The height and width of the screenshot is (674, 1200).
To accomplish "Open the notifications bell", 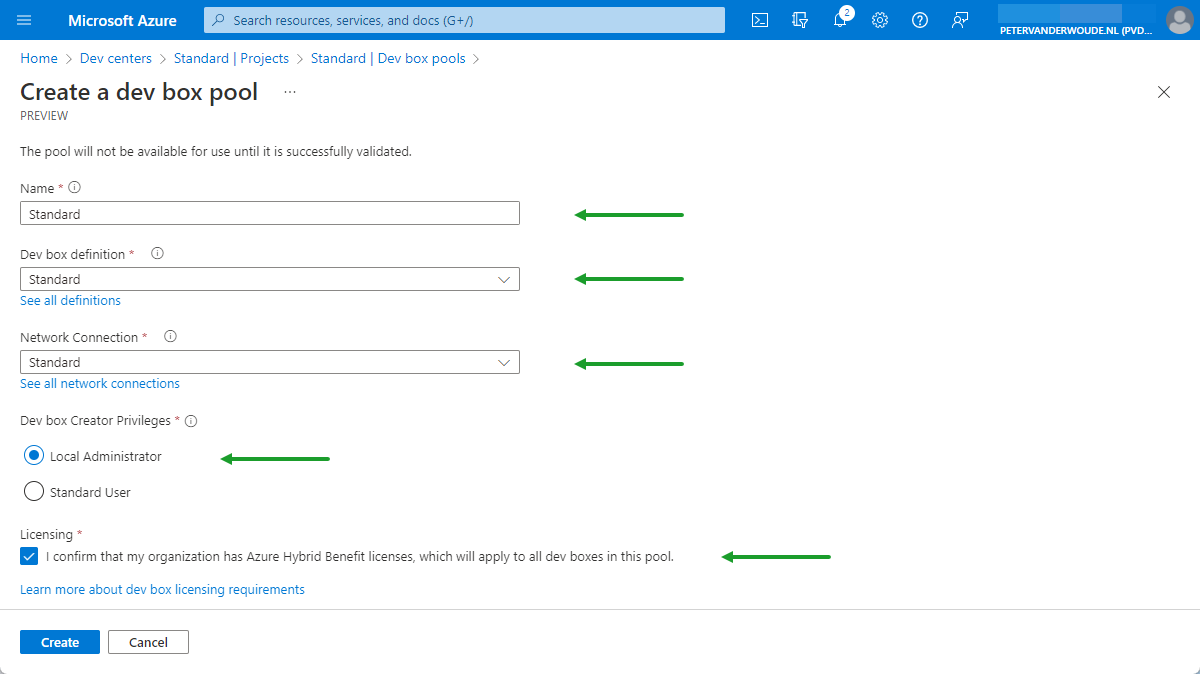I will [x=840, y=20].
